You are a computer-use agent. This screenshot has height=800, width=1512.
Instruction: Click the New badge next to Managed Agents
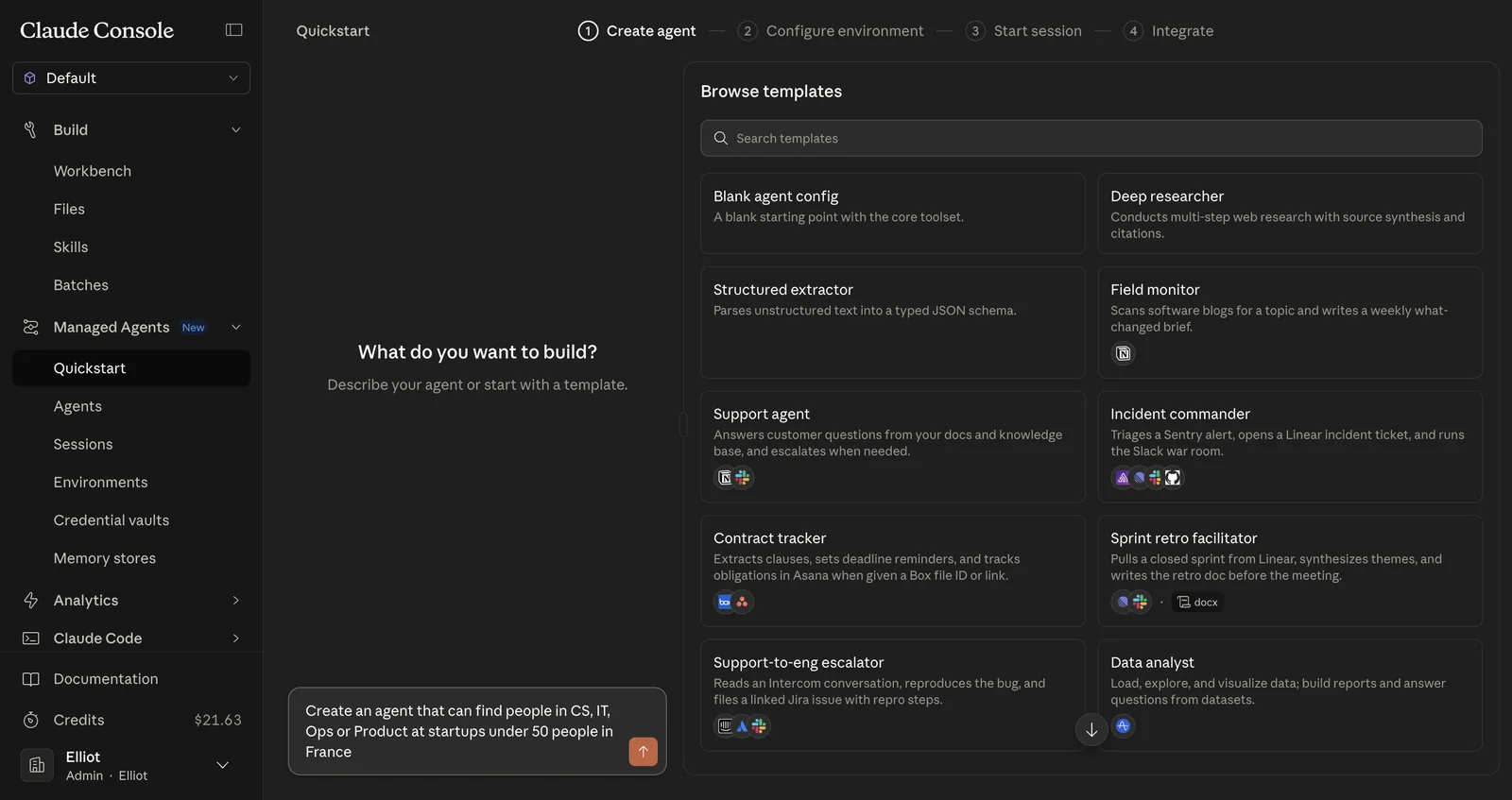[194, 328]
